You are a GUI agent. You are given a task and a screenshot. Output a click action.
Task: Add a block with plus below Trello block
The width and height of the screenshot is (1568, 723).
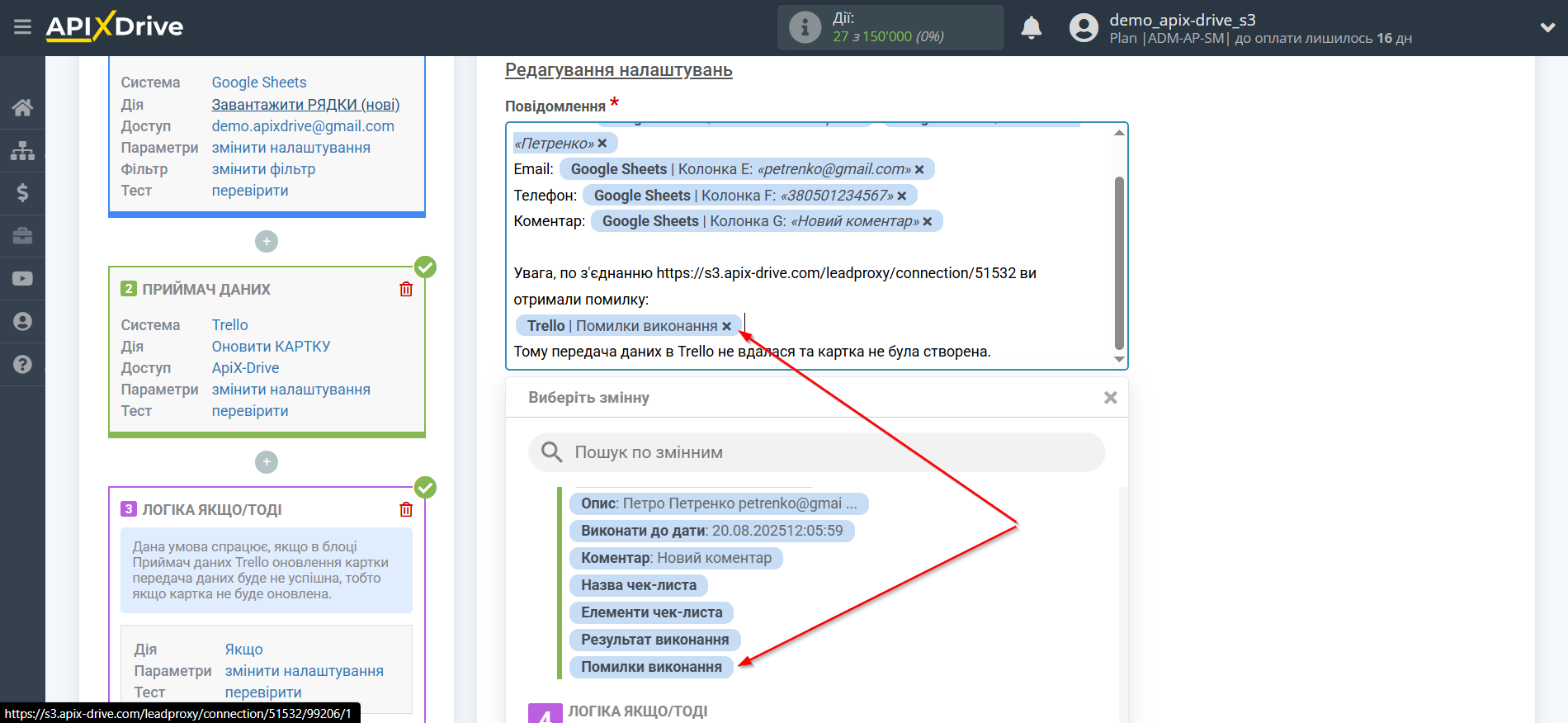click(267, 462)
